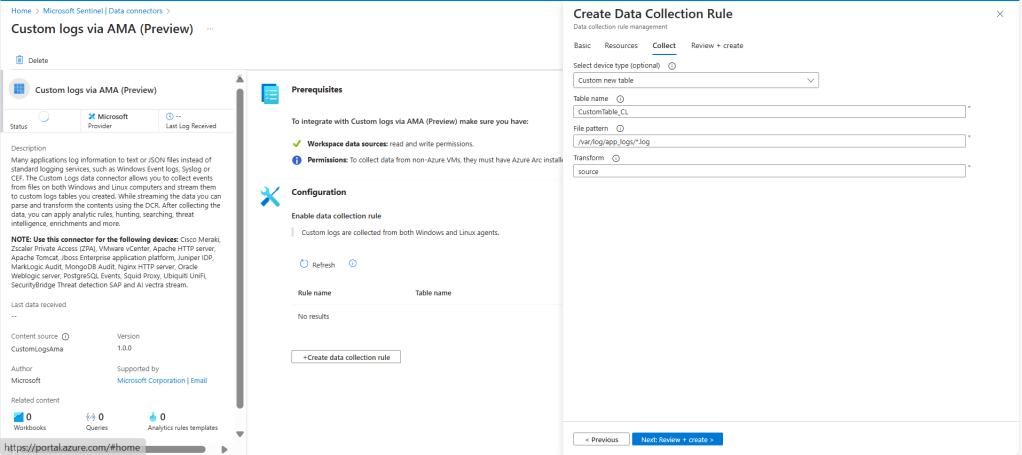Switch to the Basic tab

pos(582,46)
